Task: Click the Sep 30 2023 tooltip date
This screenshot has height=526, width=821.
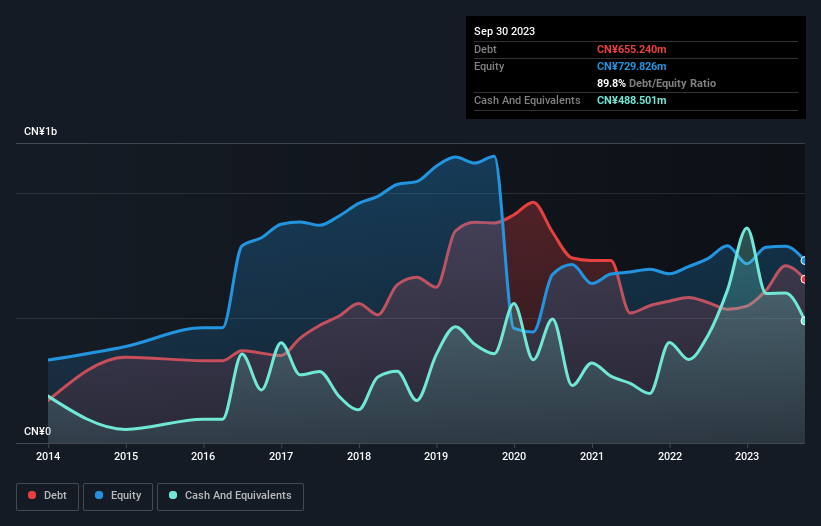Action: point(504,31)
